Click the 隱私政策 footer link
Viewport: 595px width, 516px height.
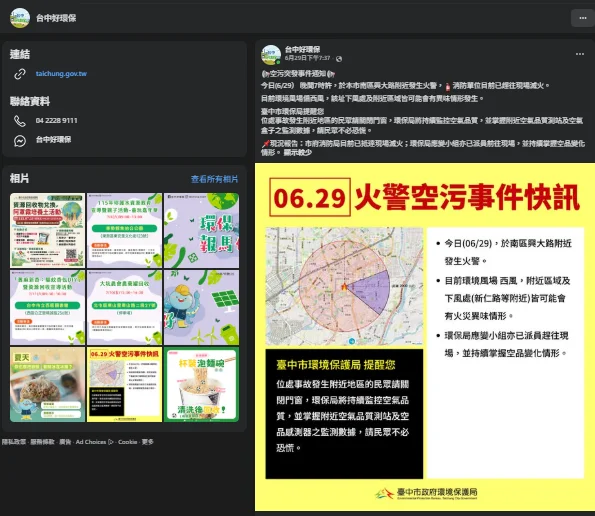point(14,442)
